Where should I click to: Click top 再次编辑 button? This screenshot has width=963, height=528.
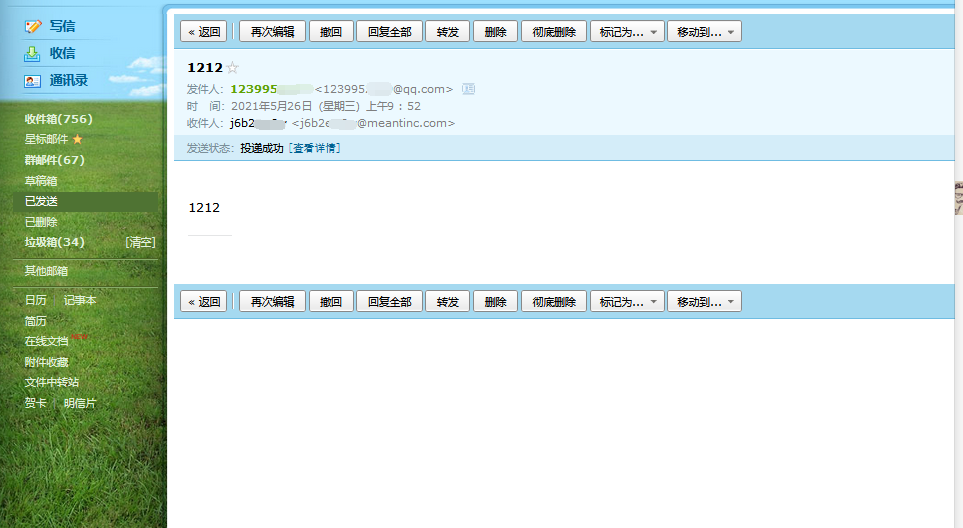273,32
